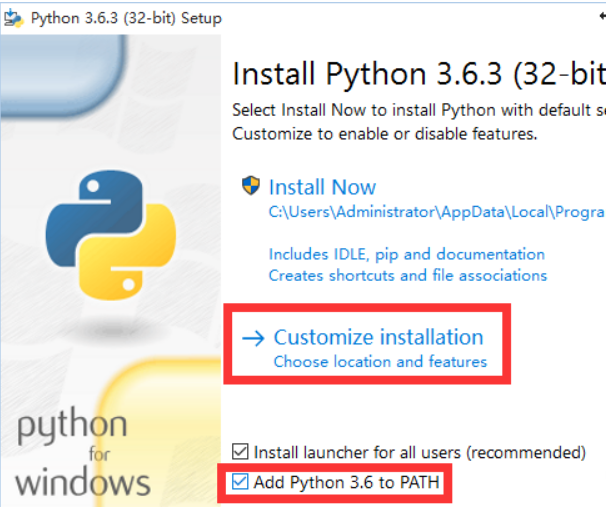The image size is (606, 507).
Task: Toggle the Install launcher for all users checkbox
Action: coord(240,452)
